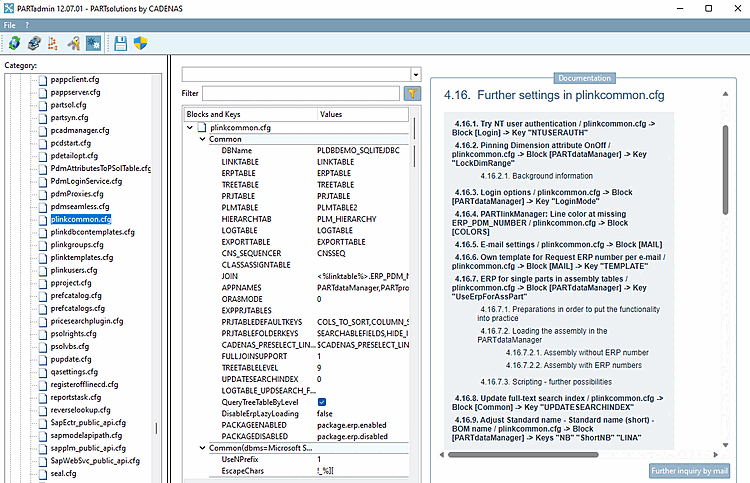Click the keys rights management toolbar icon
This screenshot has height=483, width=750.
click(72, 43)
